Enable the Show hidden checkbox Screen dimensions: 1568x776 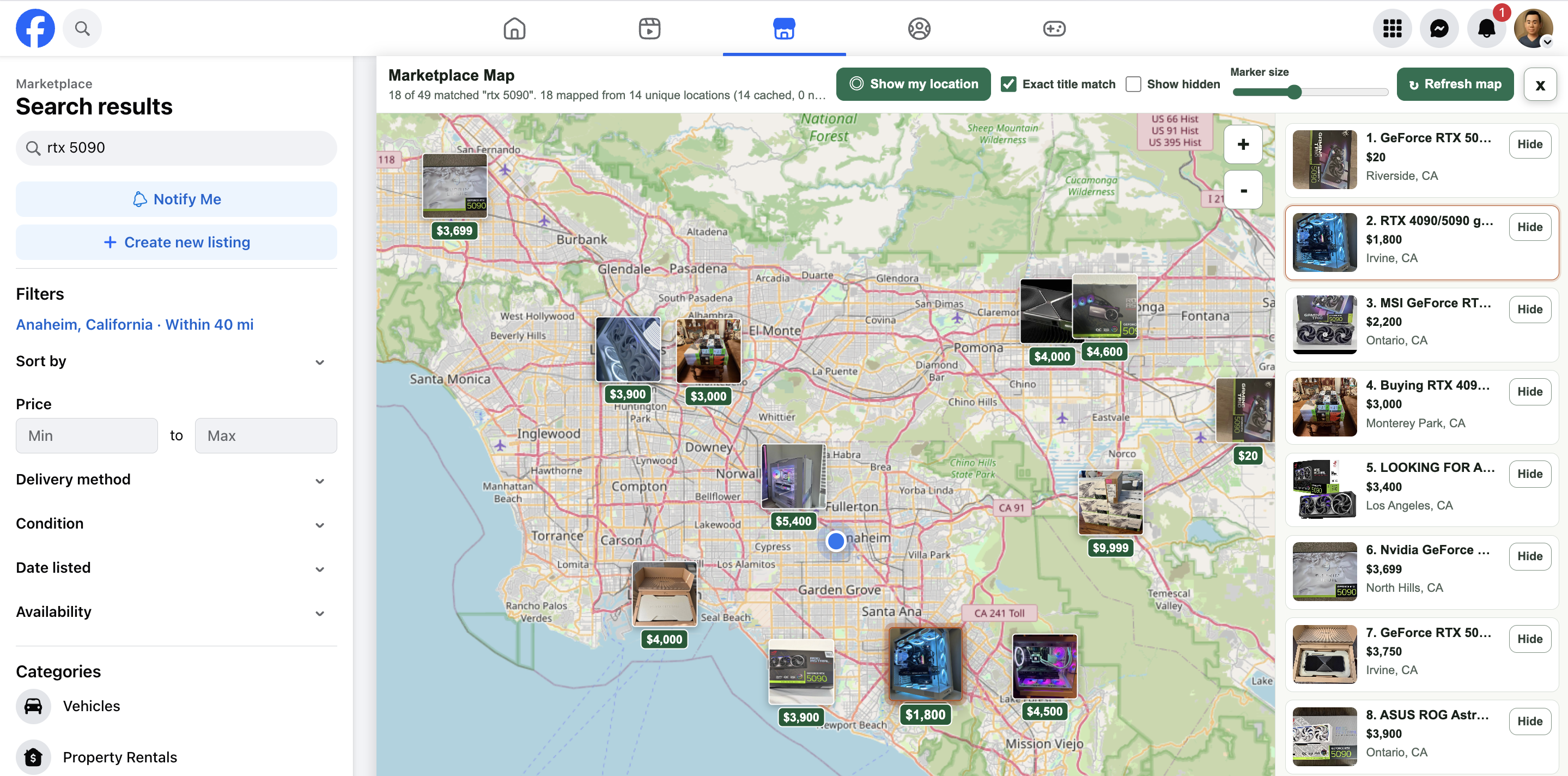click(x=1133, y=84)
